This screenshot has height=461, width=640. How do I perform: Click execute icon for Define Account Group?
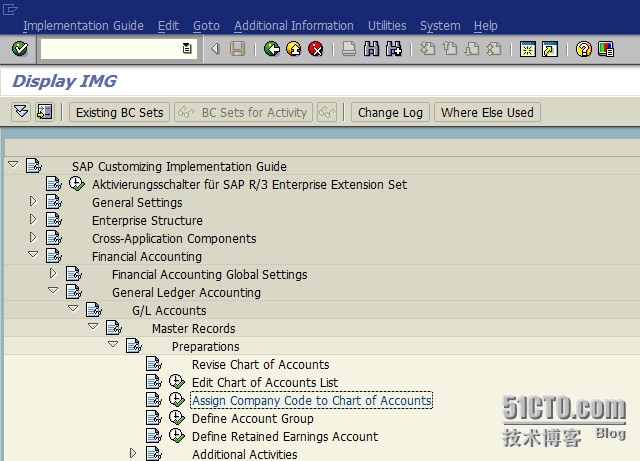point(177,418)
